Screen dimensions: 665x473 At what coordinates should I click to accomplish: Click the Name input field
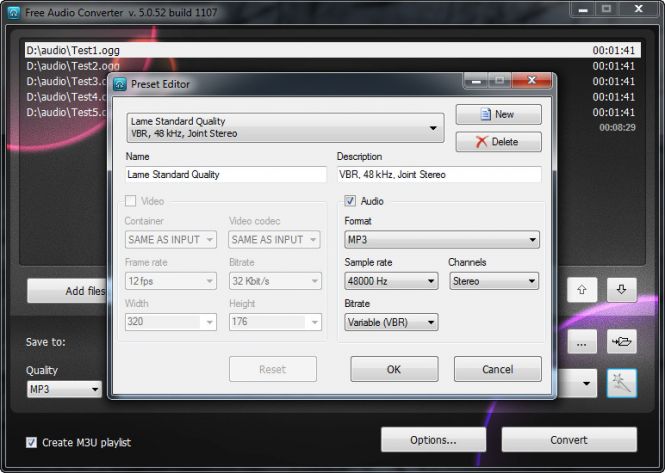226,174
